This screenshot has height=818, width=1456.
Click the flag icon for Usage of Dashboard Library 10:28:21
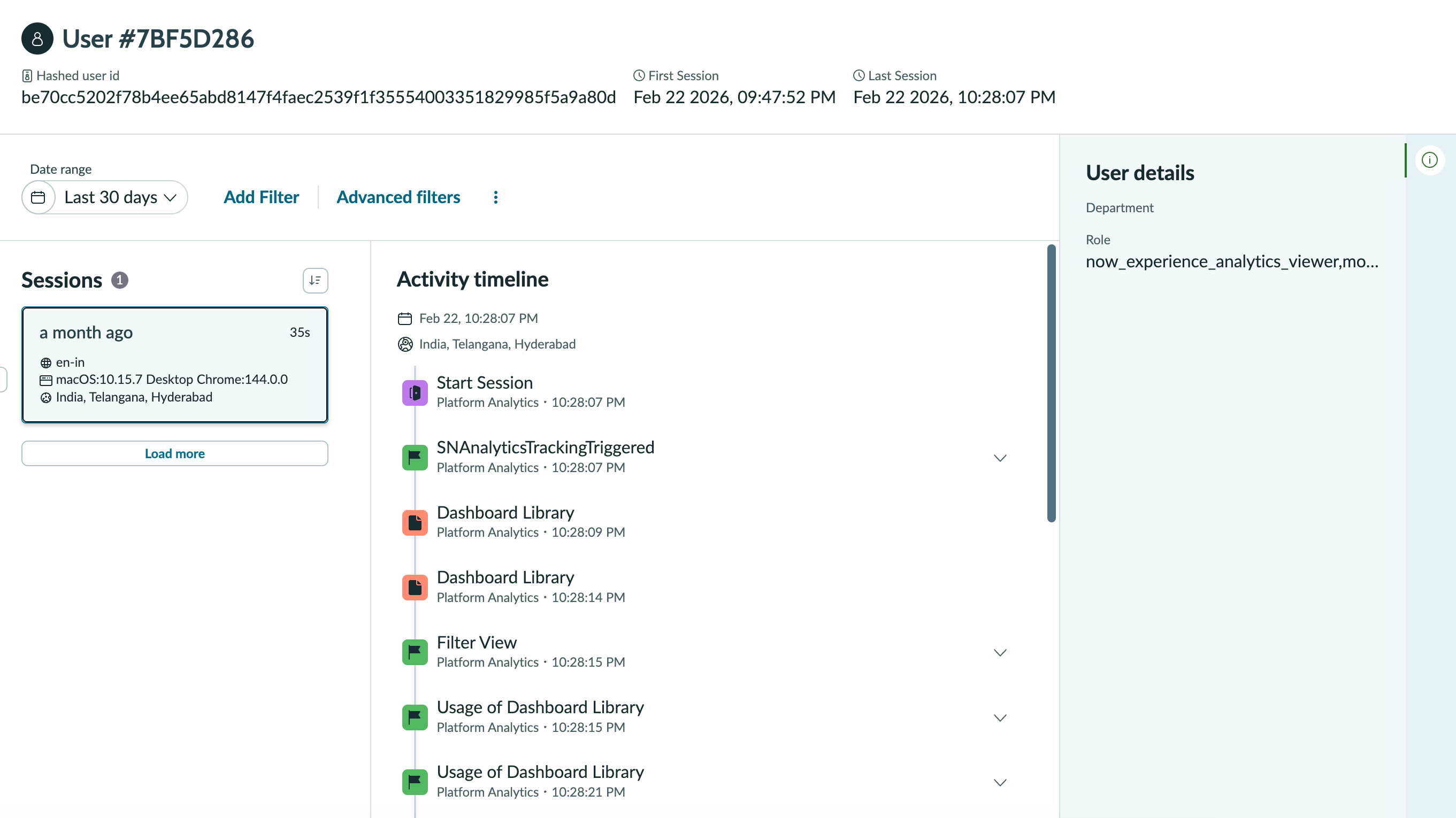(x=415, y=782)
